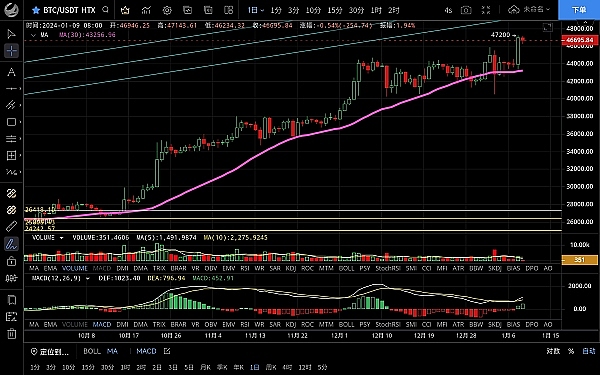Toggle percent scale mode at bottom right
Image resolution: width=600 pixels, height=375 pixels.
[x=571, y=351]
